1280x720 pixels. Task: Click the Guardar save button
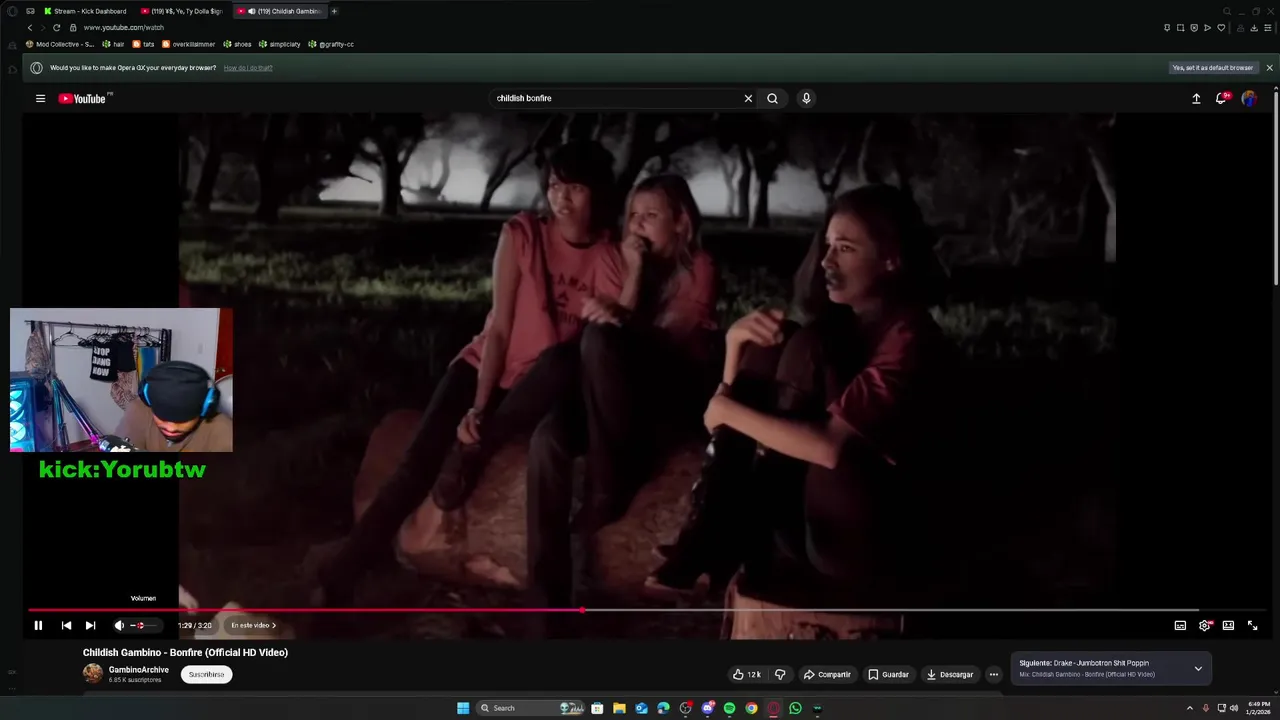click(x=888, y=674)
